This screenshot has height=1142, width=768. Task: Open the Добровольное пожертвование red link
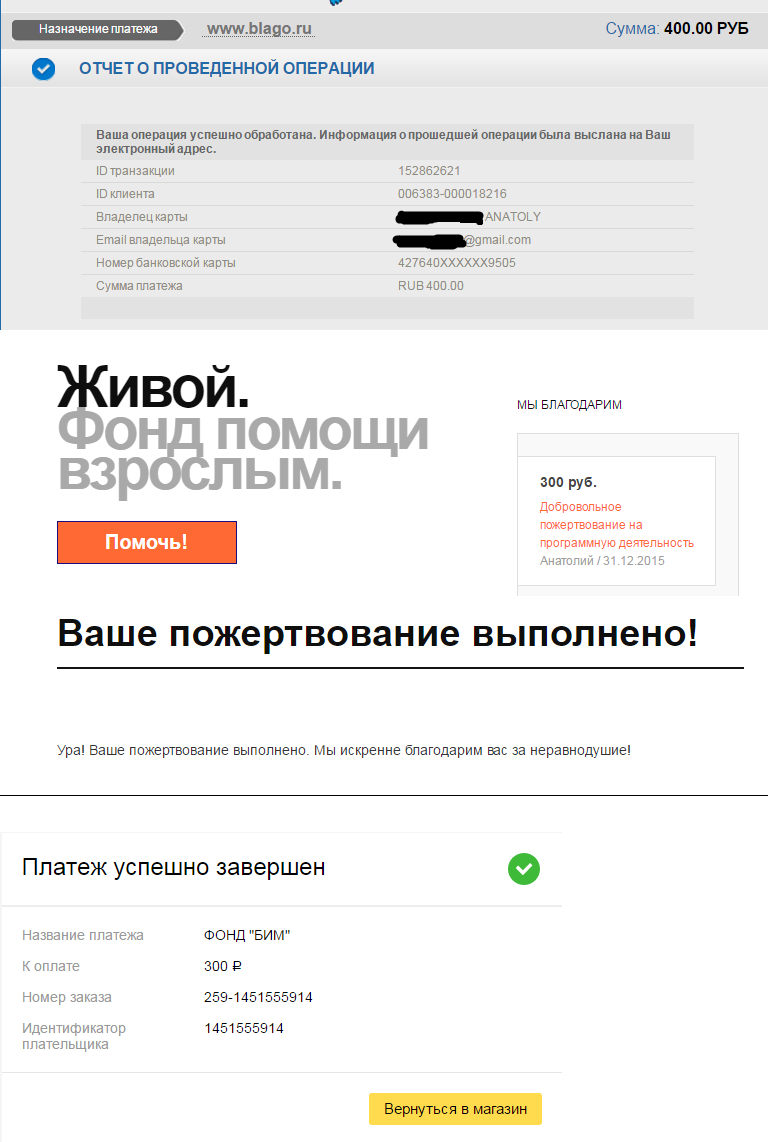click(x=616, y=525)
